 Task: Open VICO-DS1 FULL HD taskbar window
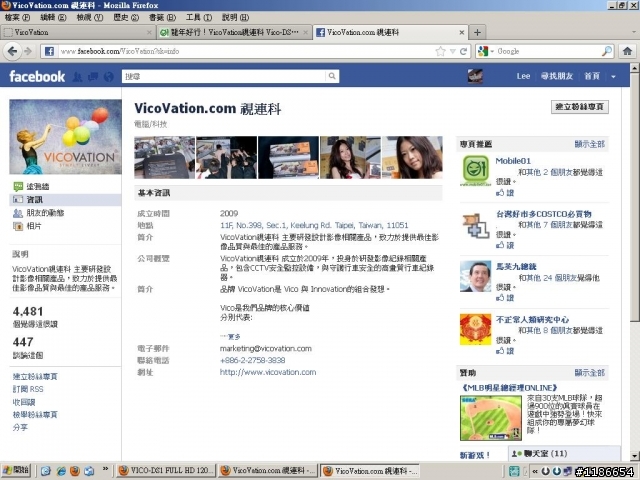(165, 471)
